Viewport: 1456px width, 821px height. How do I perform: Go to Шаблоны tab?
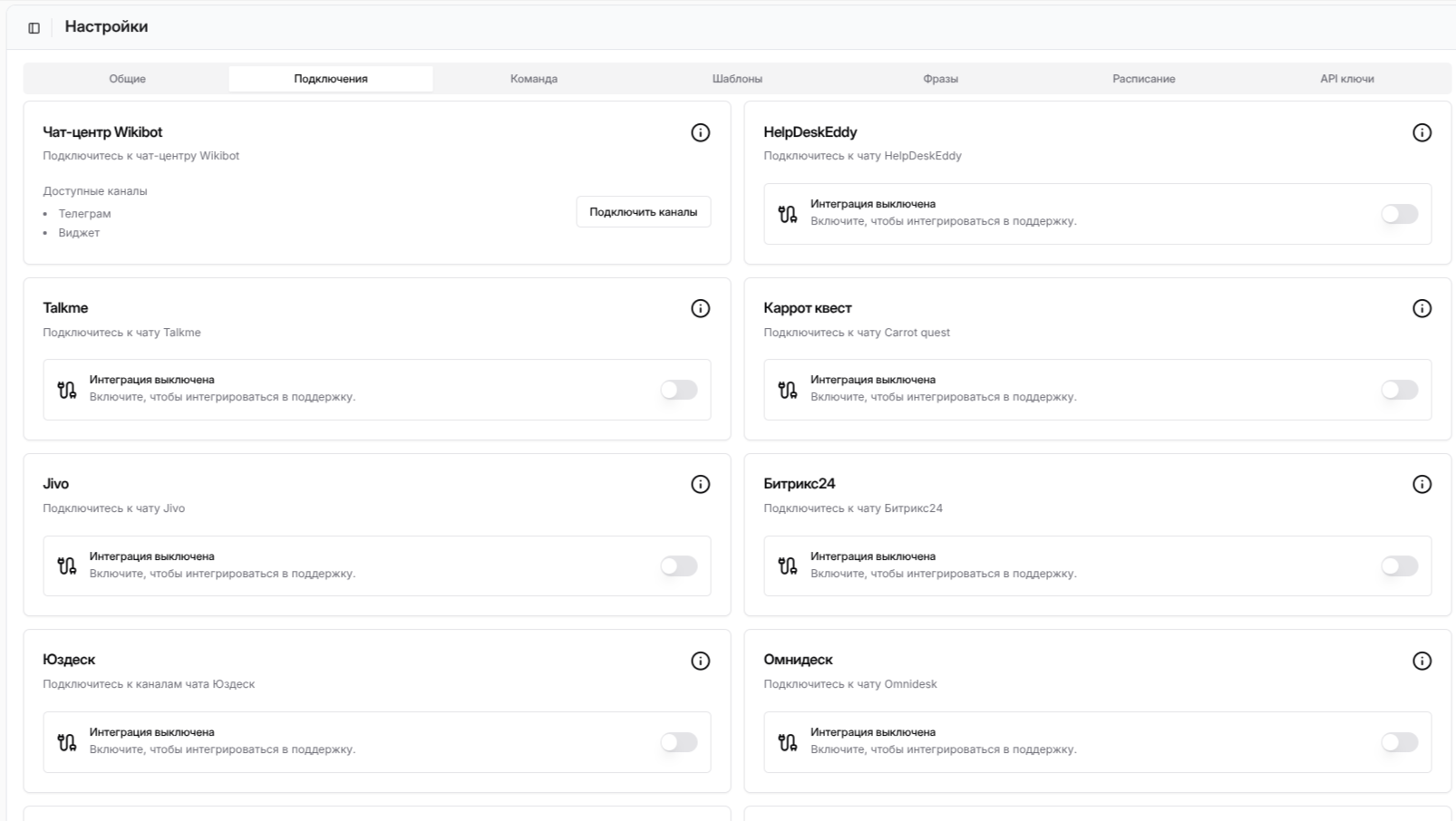click(x=737, y=79)
